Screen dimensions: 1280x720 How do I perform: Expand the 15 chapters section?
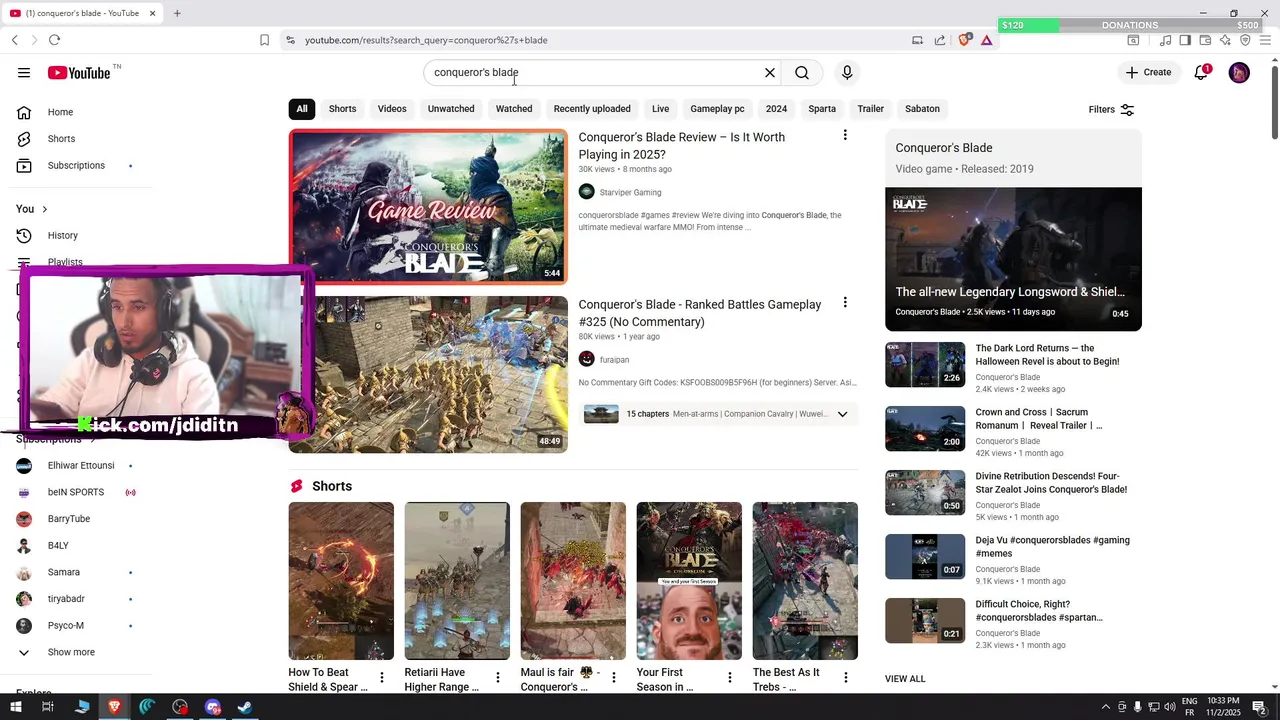coord(842,414)
